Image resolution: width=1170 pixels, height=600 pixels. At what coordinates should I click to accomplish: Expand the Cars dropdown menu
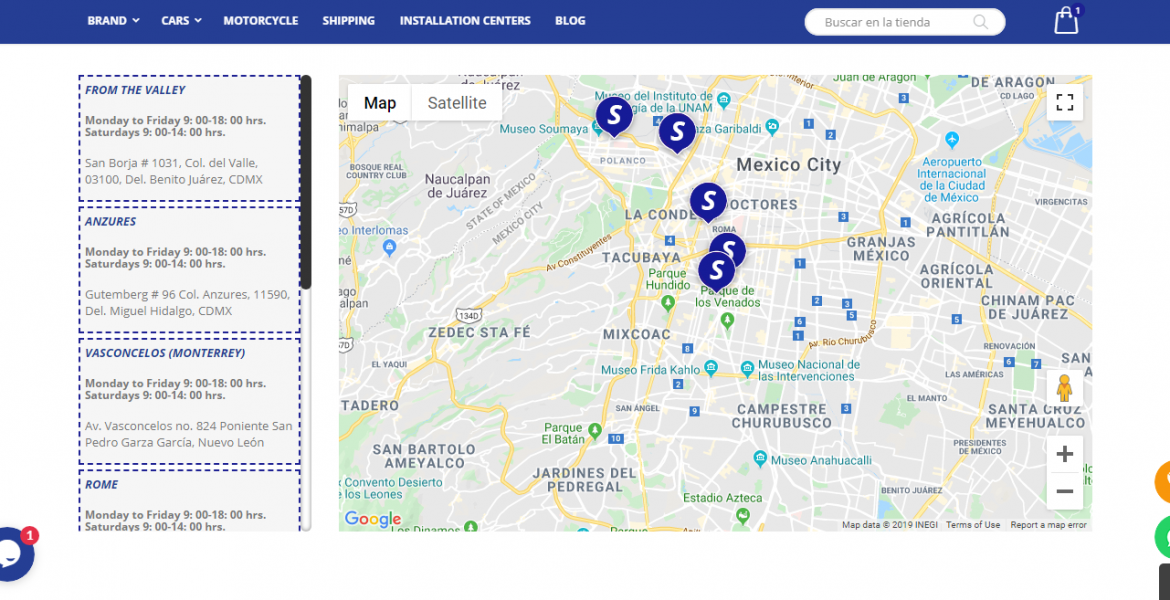181,21
